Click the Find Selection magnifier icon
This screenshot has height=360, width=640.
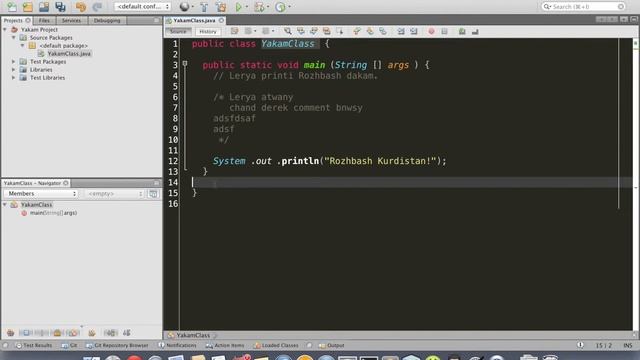[288, 31]
